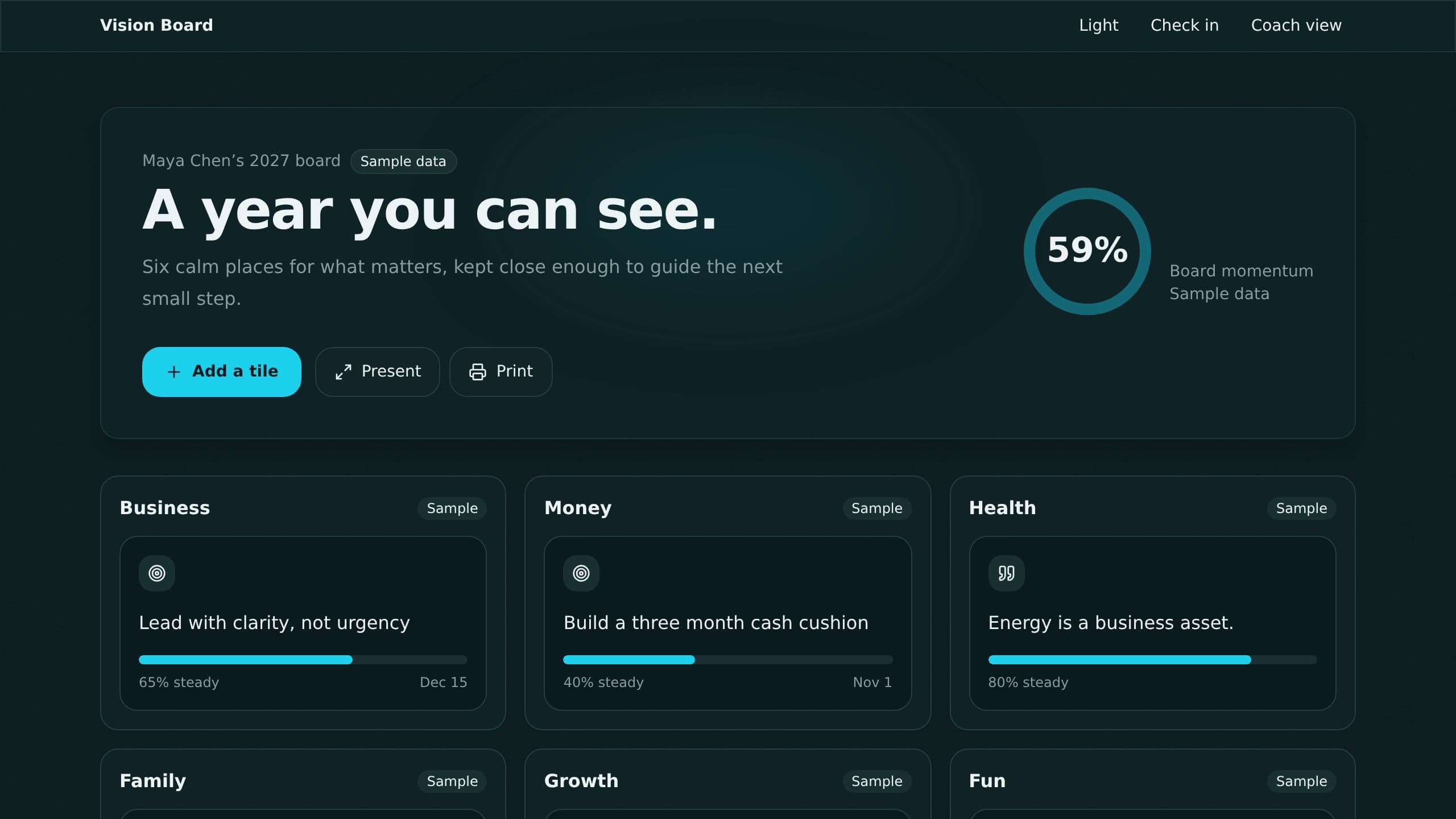The image size is (1456, 819).
Task: Click the Business card heading
Action: tap(165, 508)
